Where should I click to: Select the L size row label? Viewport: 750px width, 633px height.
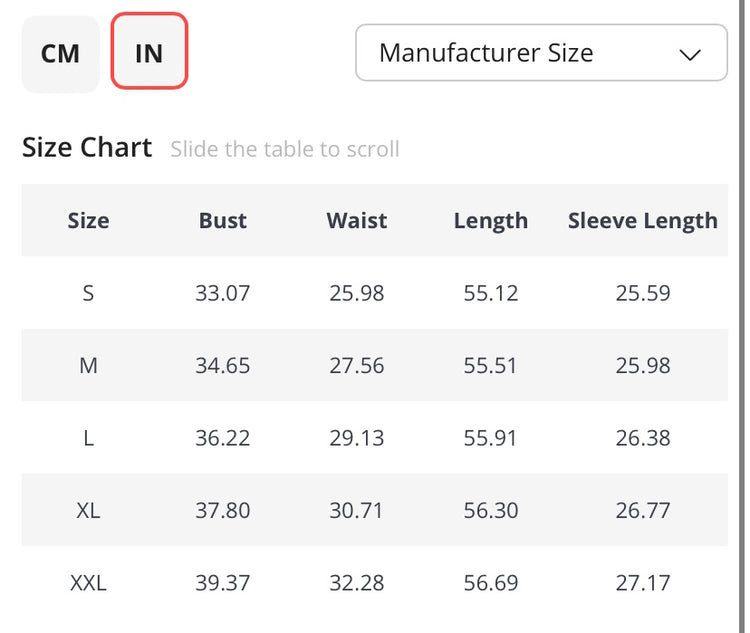click(x=88, y=438)
